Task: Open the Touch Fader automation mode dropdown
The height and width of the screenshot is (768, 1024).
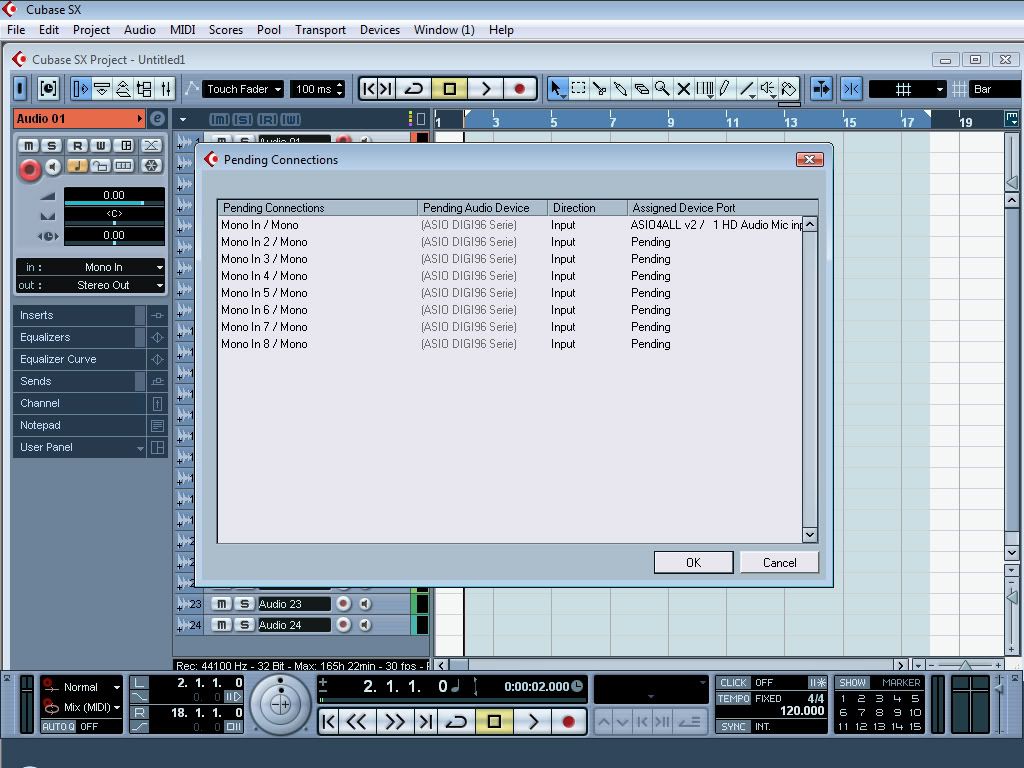Action: tap(243, 89)
